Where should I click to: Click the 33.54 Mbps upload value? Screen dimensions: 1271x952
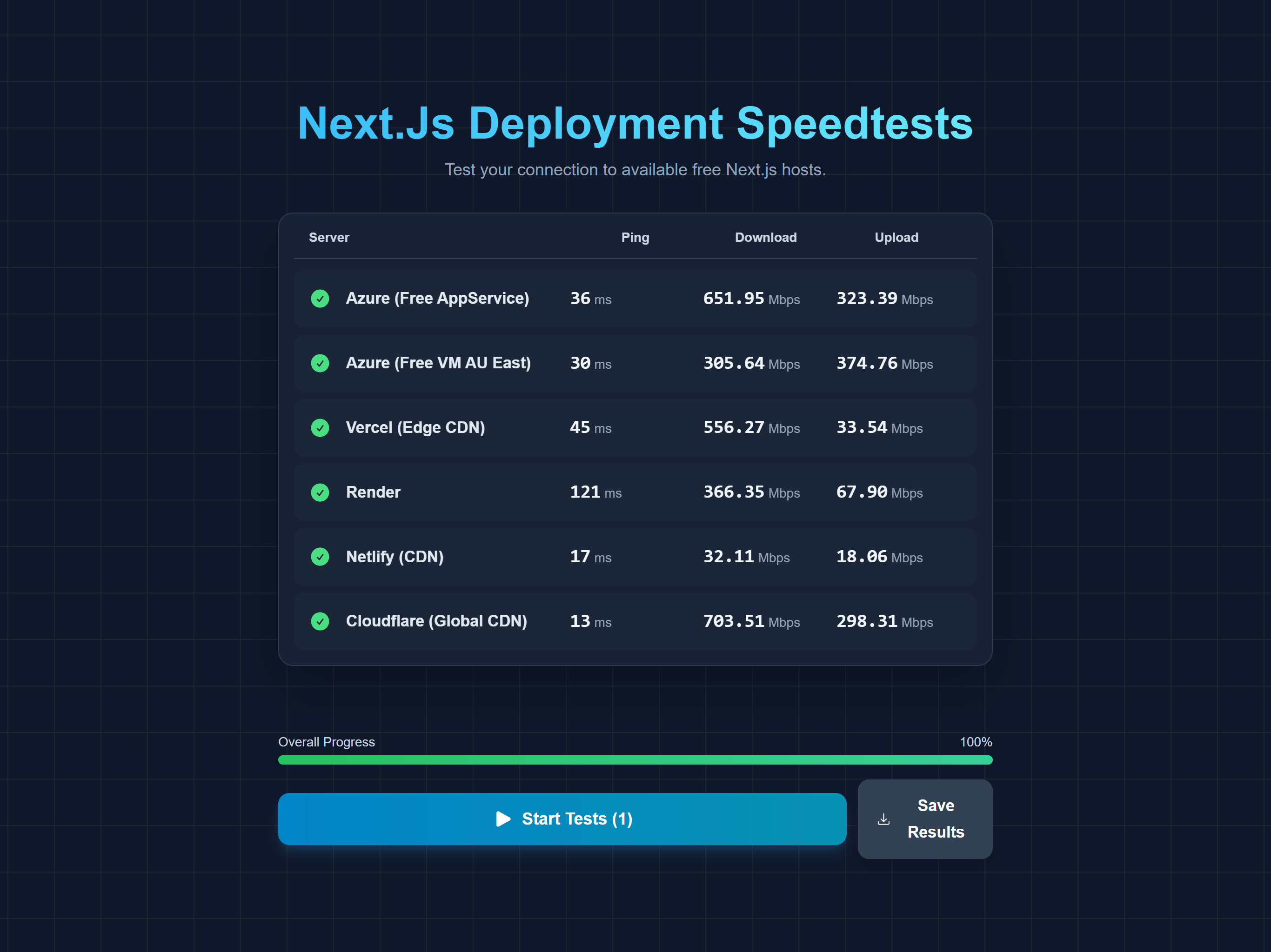click(x=880, y=427)
